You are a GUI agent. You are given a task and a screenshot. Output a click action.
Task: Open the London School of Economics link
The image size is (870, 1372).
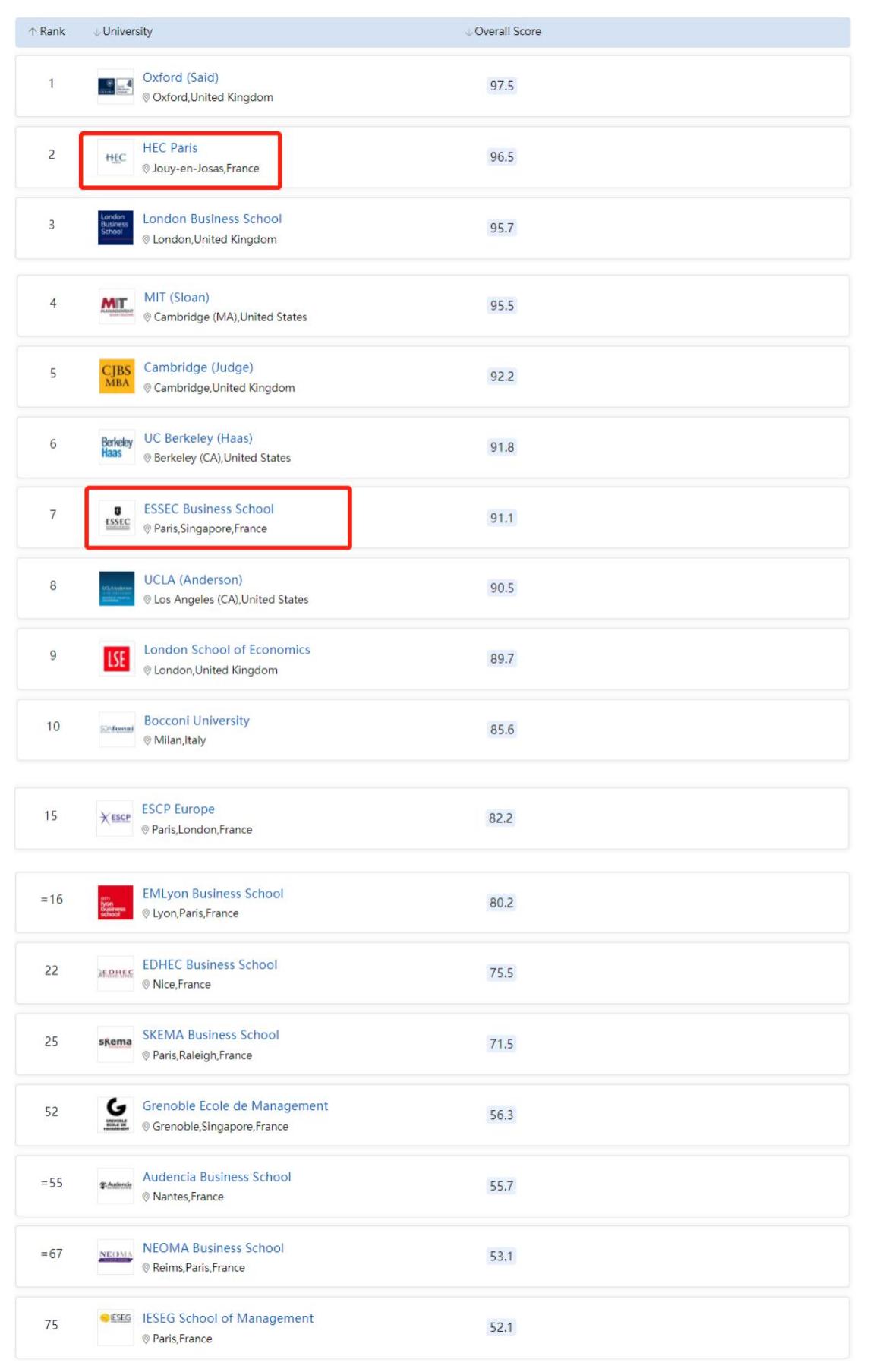[228, 650]
